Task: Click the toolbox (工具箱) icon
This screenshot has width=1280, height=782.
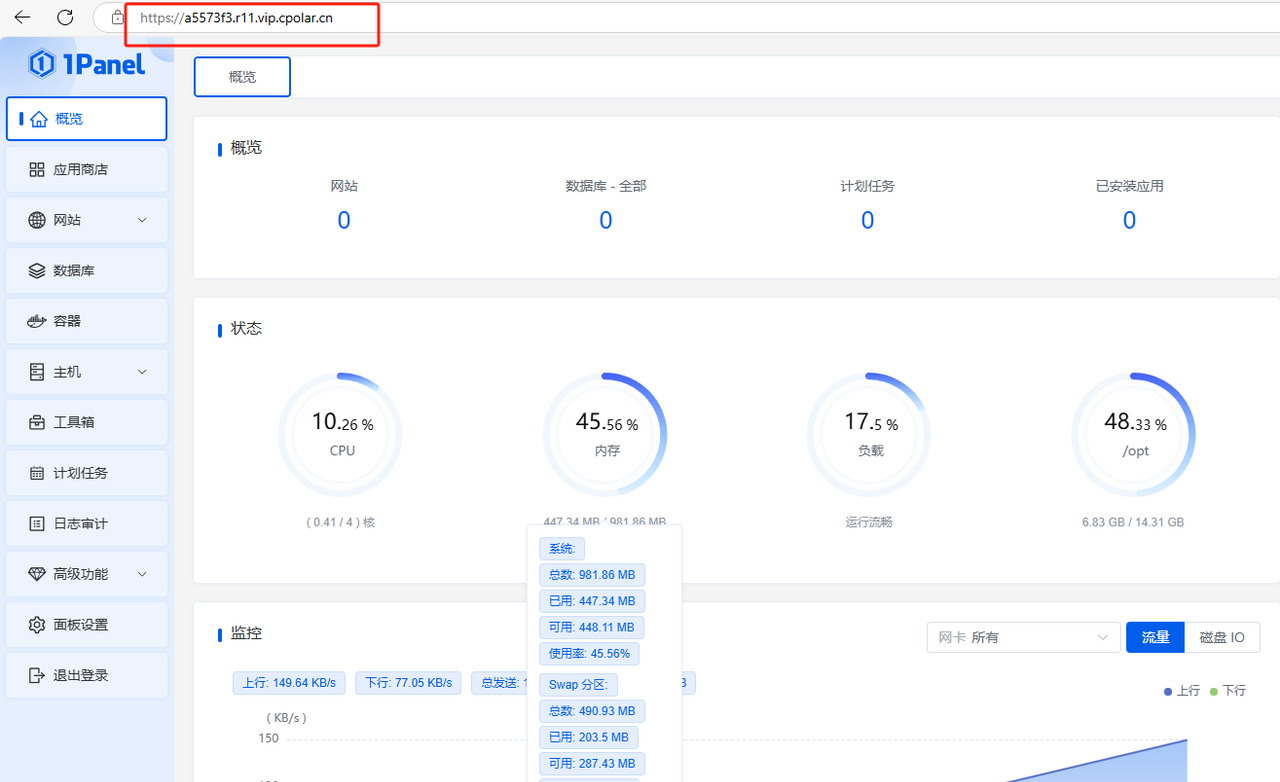Action: click(37, 423)
